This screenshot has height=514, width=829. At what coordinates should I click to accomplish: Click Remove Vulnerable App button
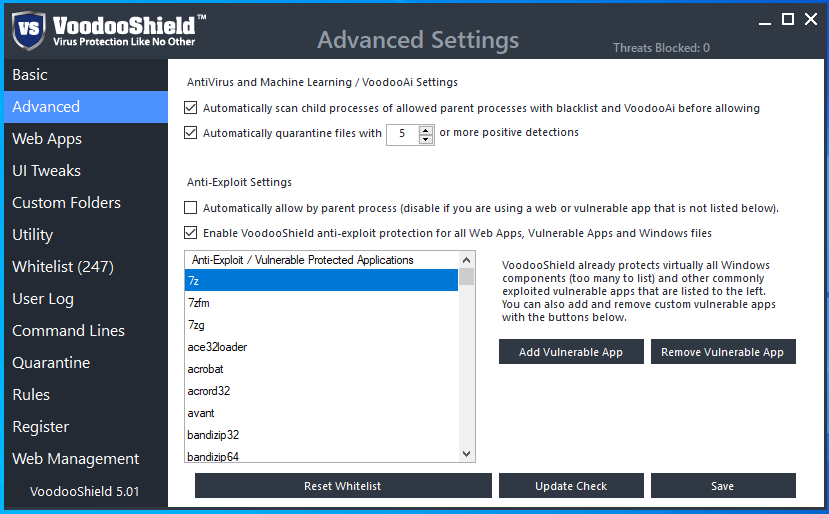(723, 352)
